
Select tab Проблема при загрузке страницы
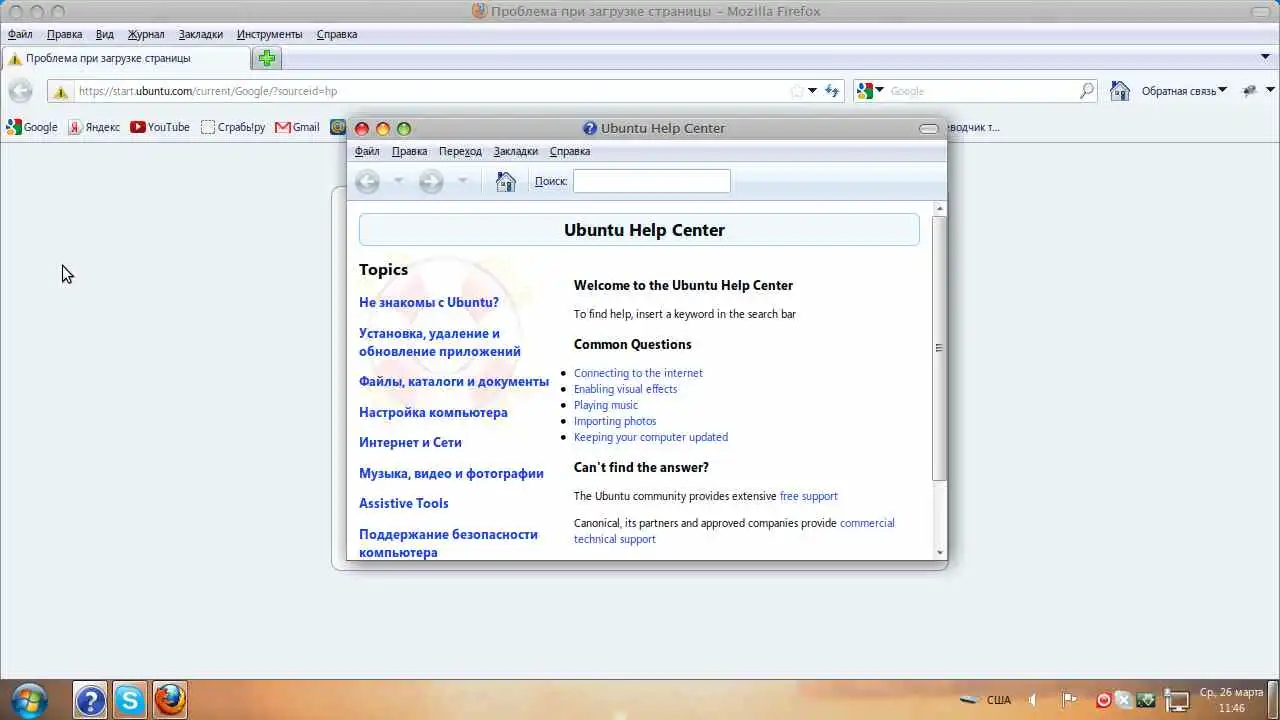[x=127, y=58]
